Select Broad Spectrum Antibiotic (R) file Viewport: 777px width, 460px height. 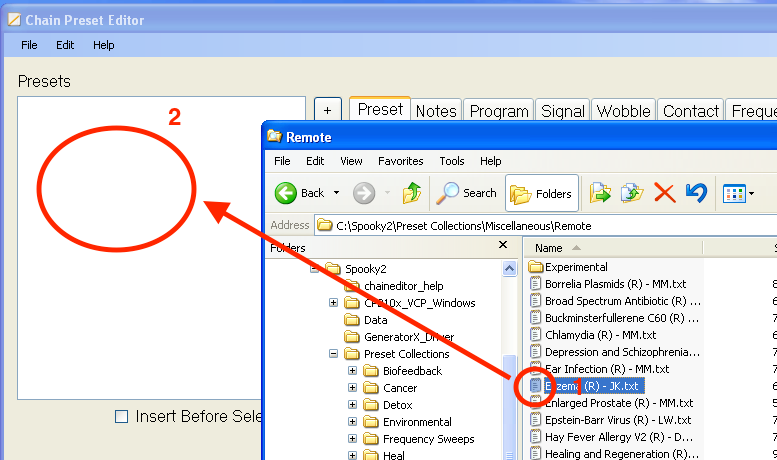click(623, 301)
